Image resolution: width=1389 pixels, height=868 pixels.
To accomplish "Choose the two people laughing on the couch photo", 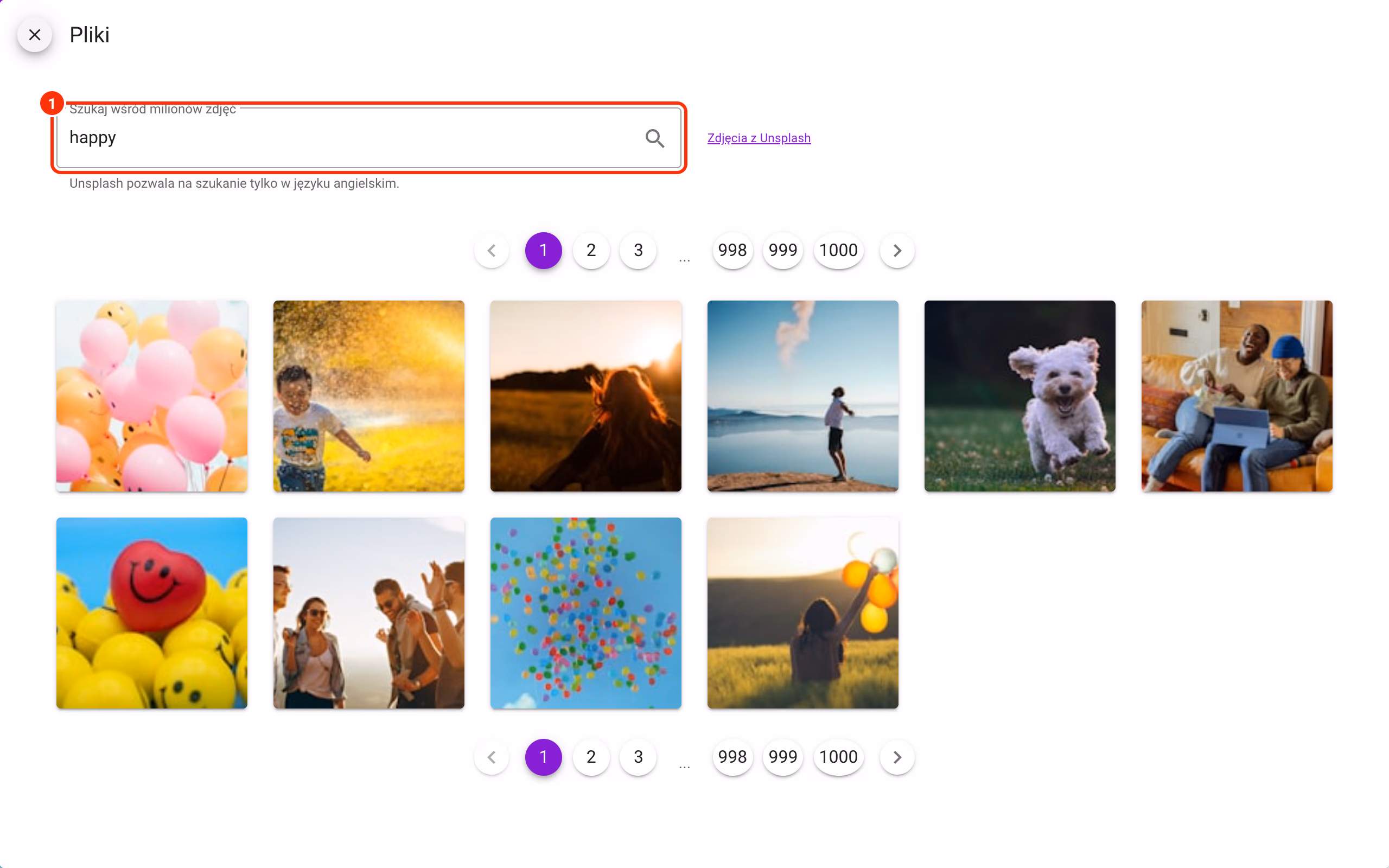I will 1237,396.
